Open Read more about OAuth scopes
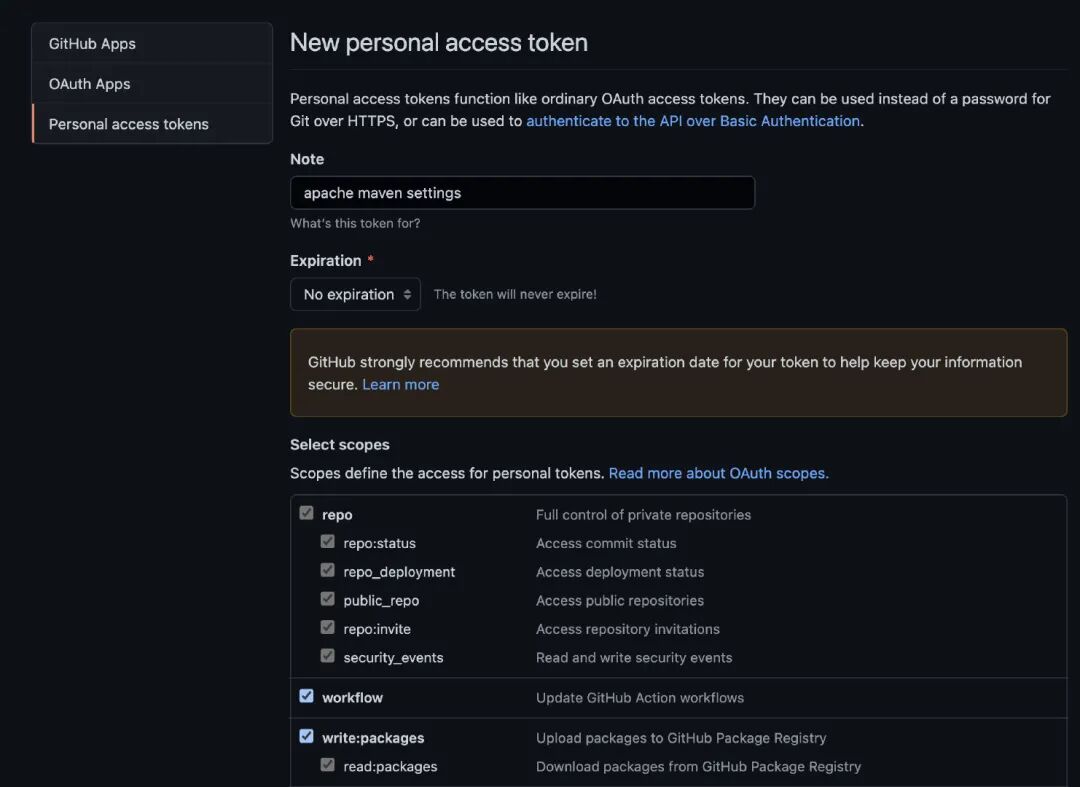 pos(718,473)
